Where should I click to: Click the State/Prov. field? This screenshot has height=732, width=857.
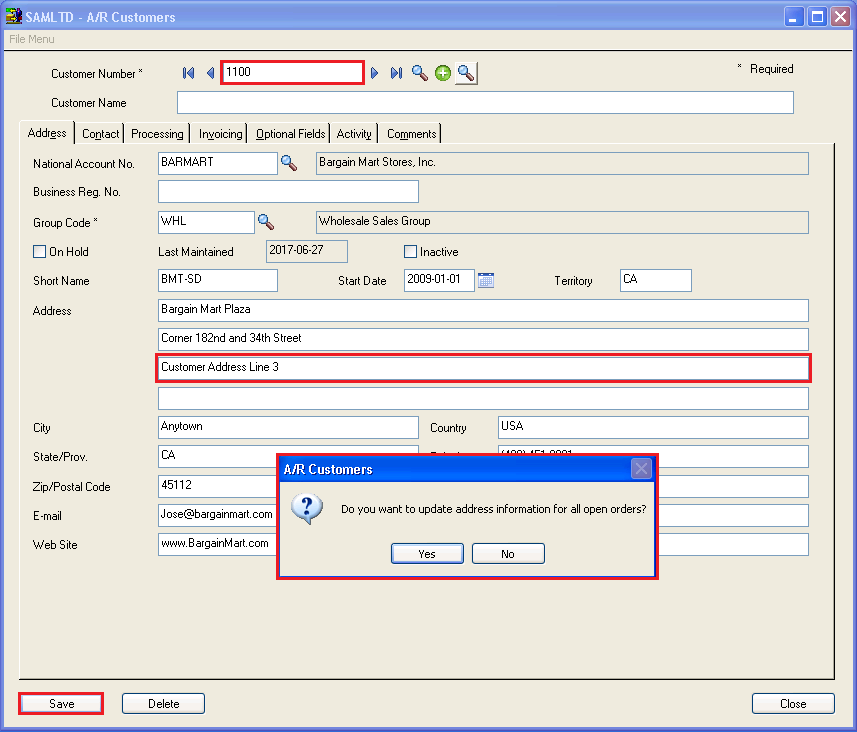[218, 456]
